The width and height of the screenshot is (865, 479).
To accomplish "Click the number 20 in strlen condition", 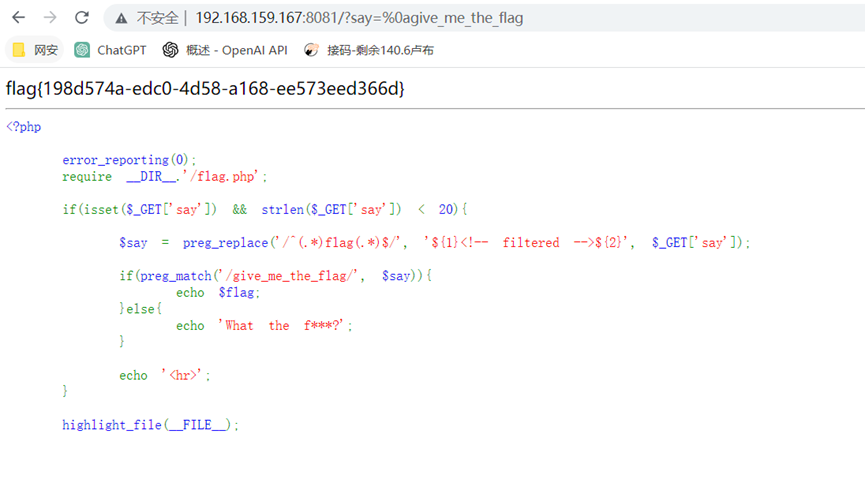I will (446, 210).
